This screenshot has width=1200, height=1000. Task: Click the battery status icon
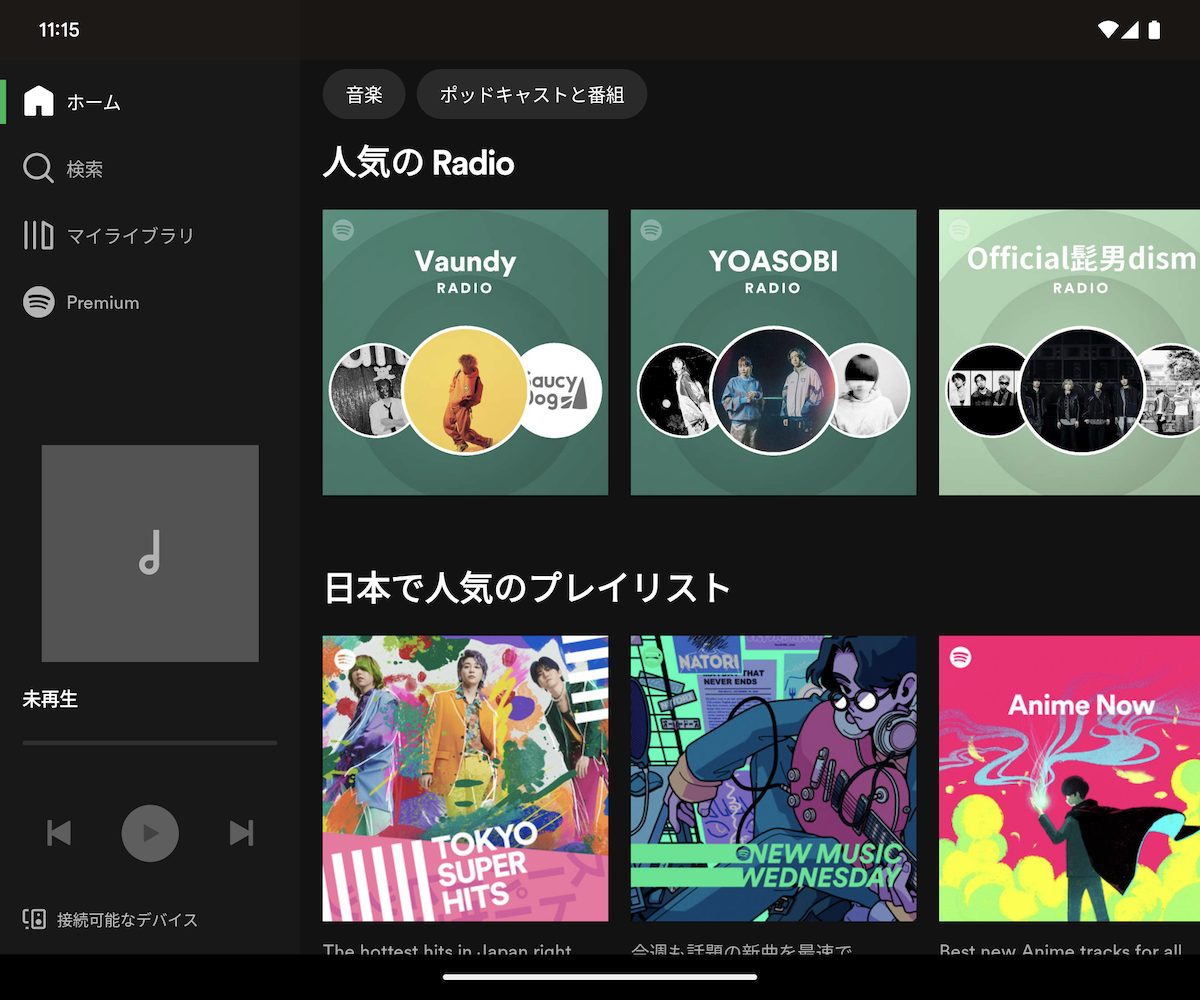[x=1154, y=30]
